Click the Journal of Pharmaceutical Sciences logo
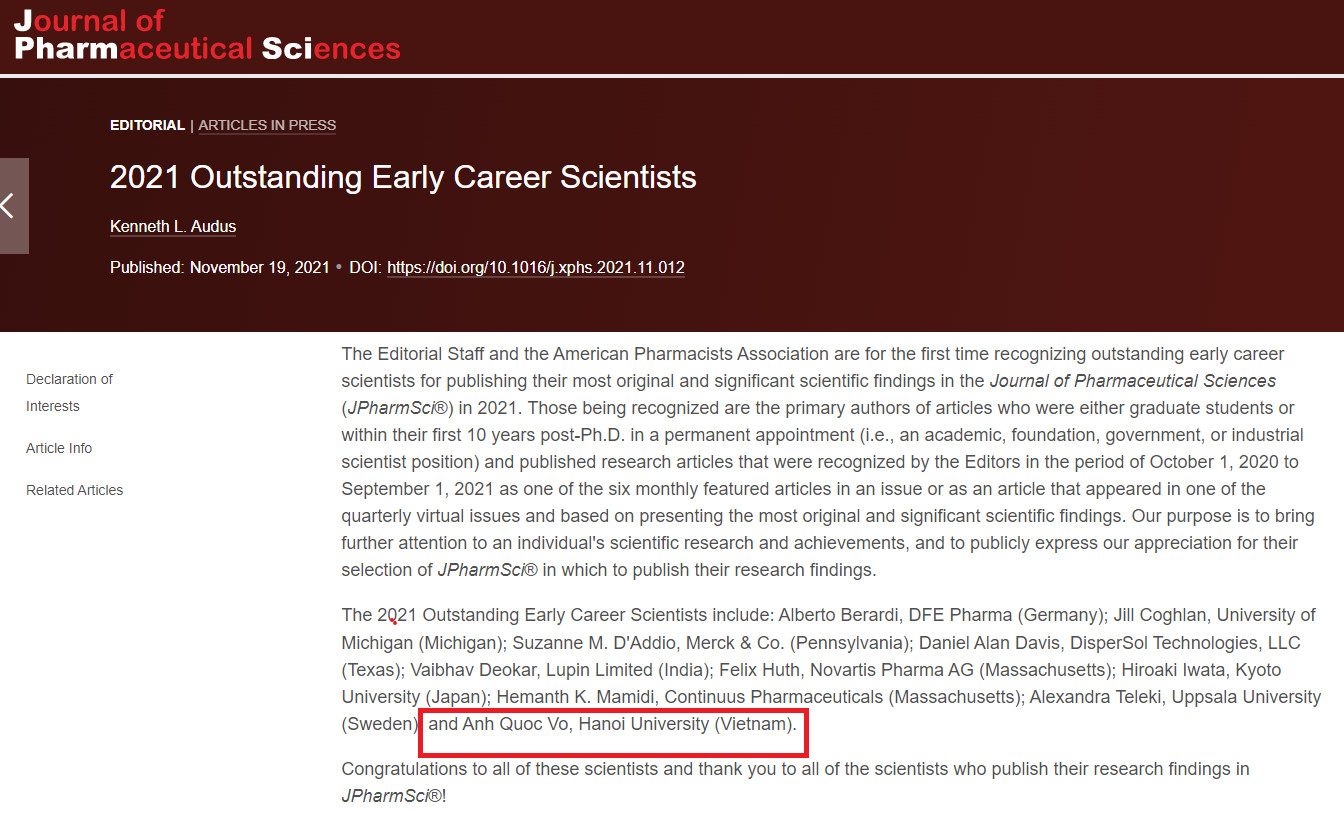Viewport: 1344px width, 814px height. (x=207, y=35)
